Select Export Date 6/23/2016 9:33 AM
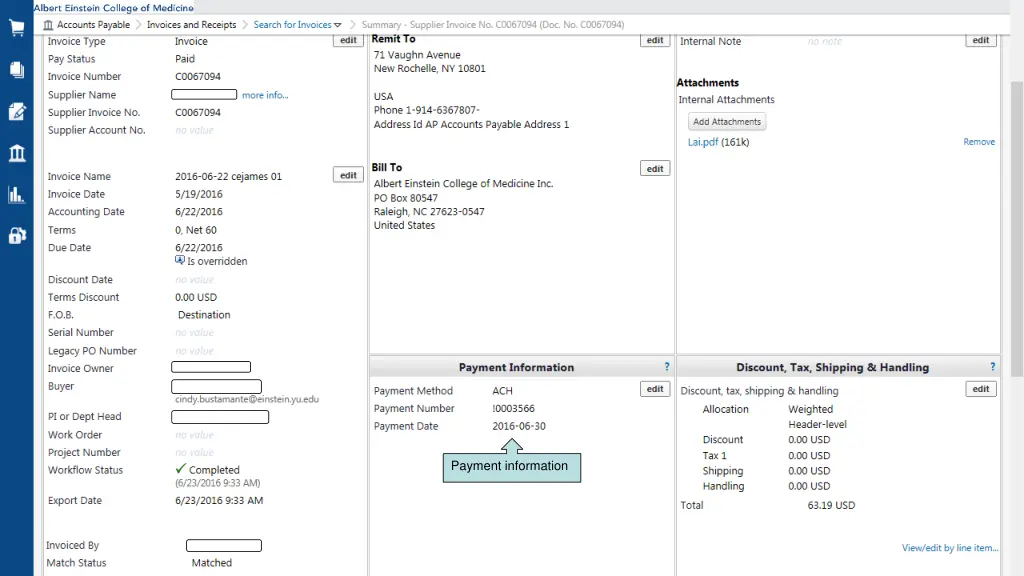 coord(219,500)
